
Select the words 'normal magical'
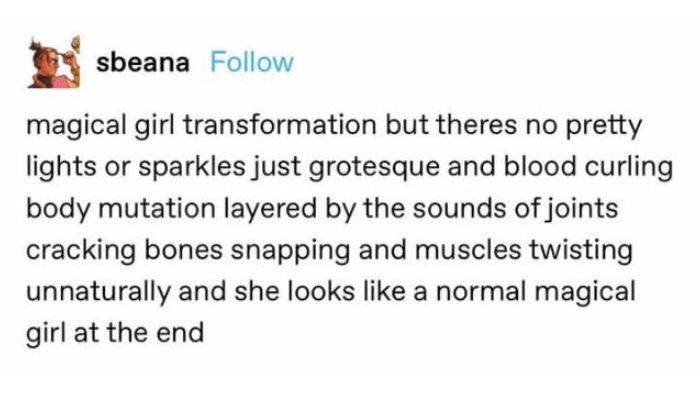coord(536,292)
